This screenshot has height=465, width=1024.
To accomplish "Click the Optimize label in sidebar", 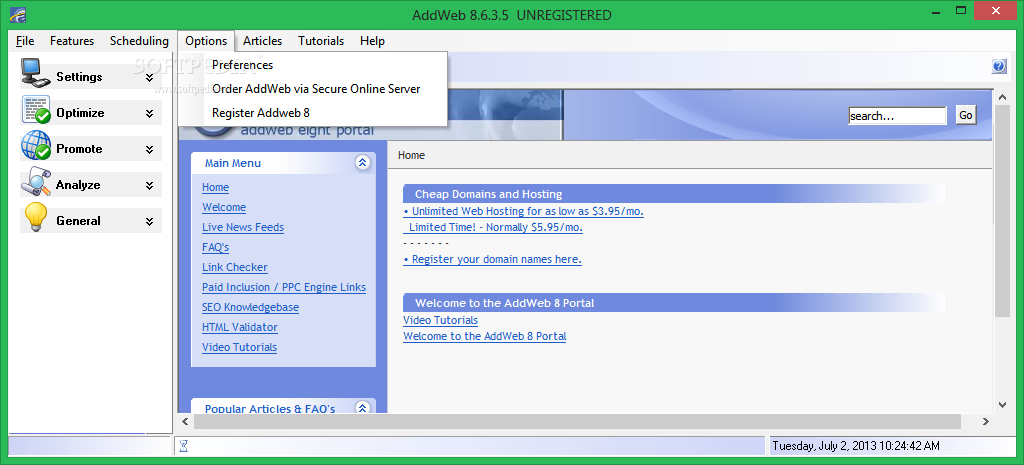I will [x=80, y=113].
